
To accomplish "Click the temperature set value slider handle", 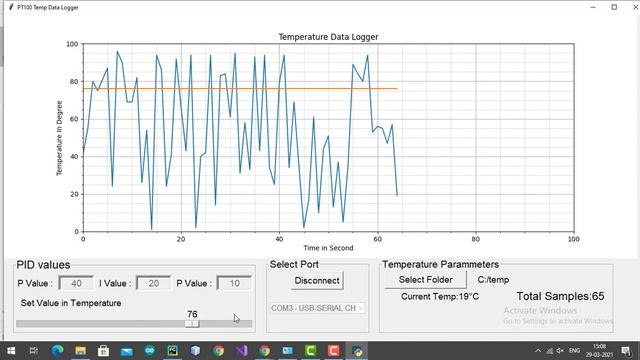I will point(192,324).
